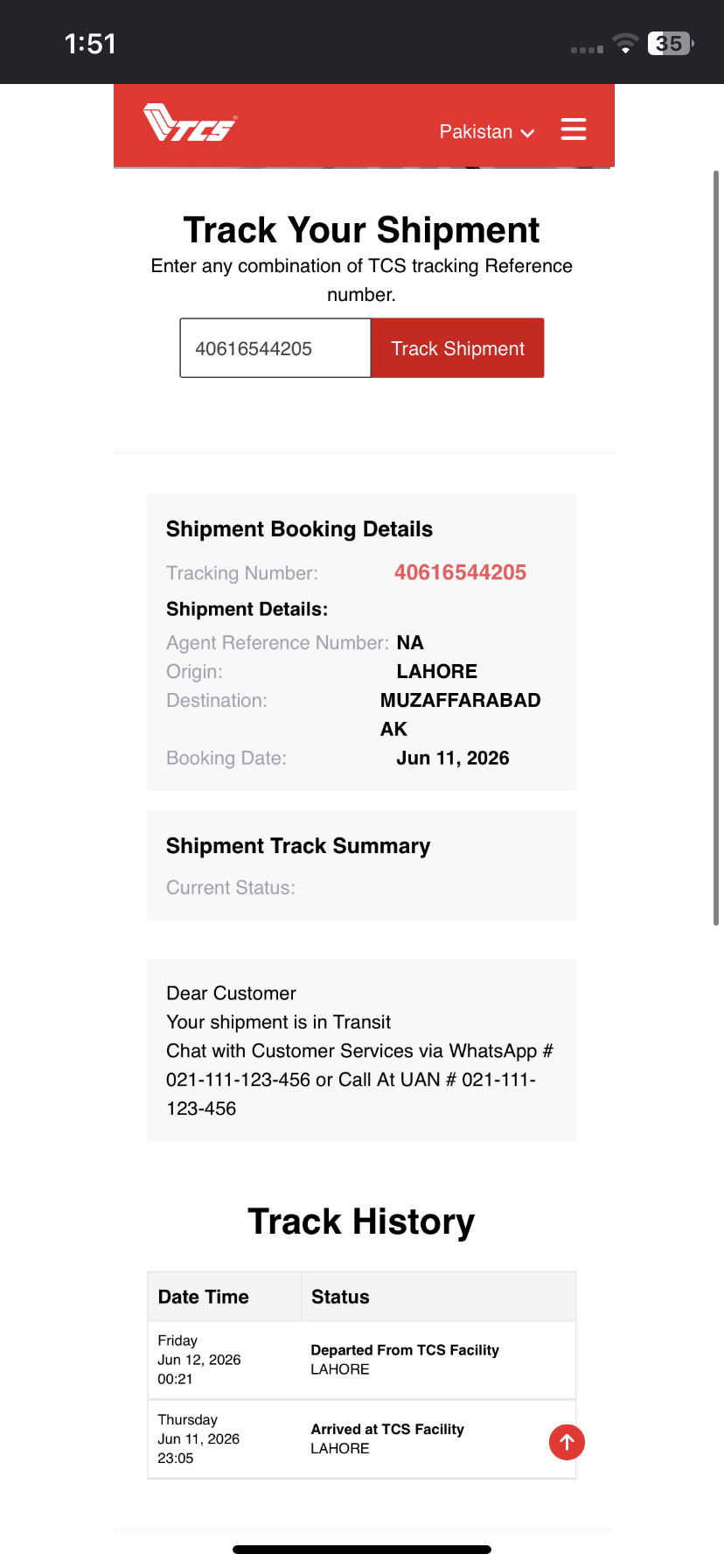Tap the Wi-Fi status icon

[x=625, y=43]
